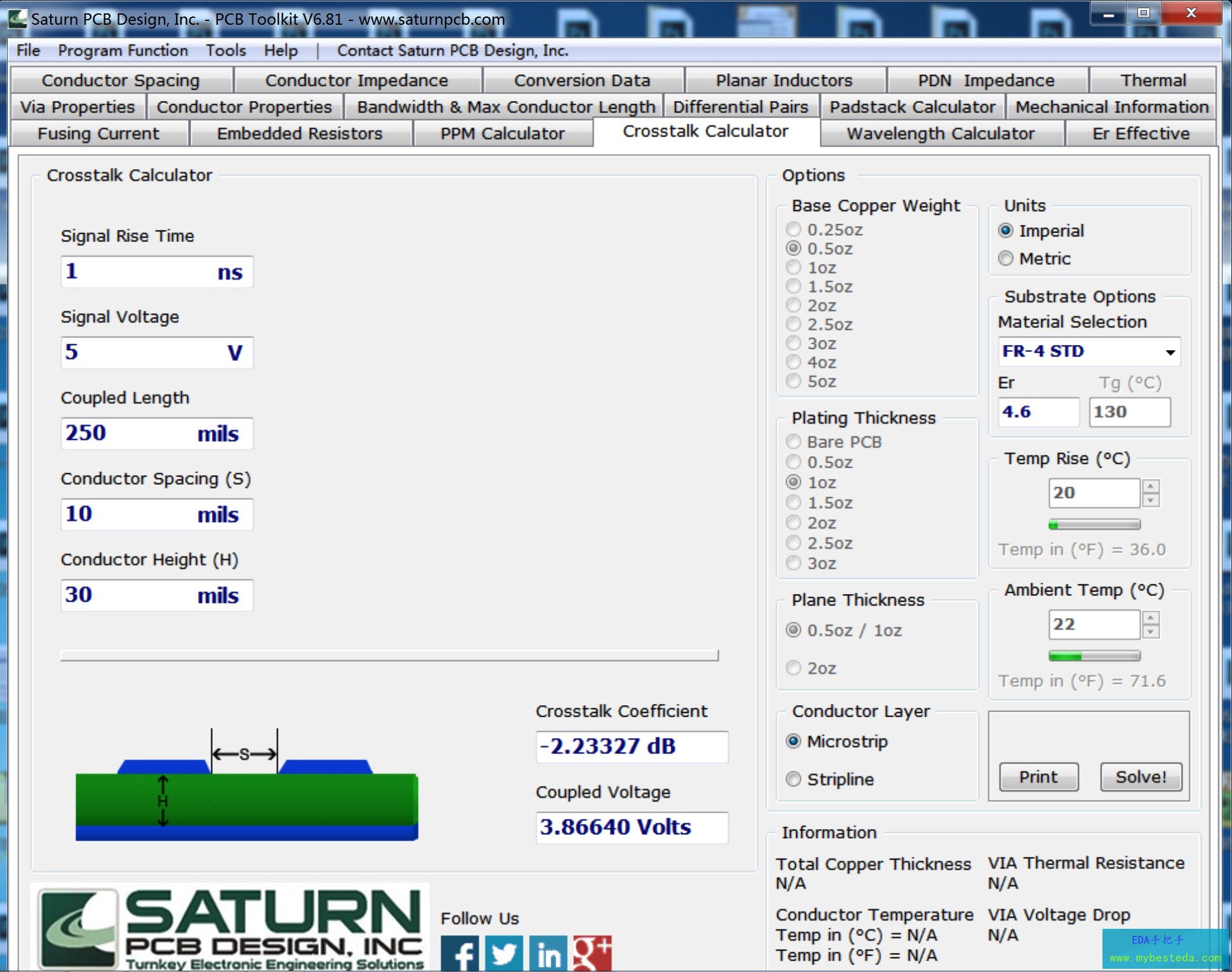
Task: Open the Via Properties tab
Action: point(77,107)
